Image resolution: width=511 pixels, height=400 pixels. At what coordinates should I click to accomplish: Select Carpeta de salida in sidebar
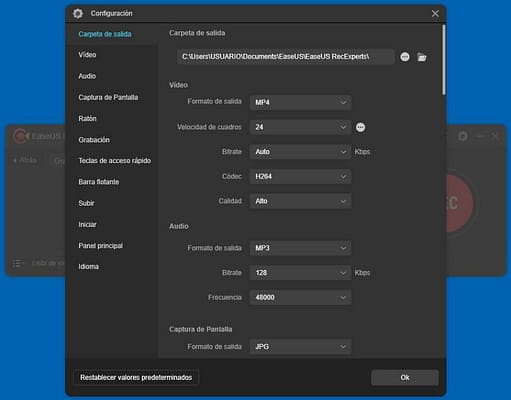pos(105,34)
